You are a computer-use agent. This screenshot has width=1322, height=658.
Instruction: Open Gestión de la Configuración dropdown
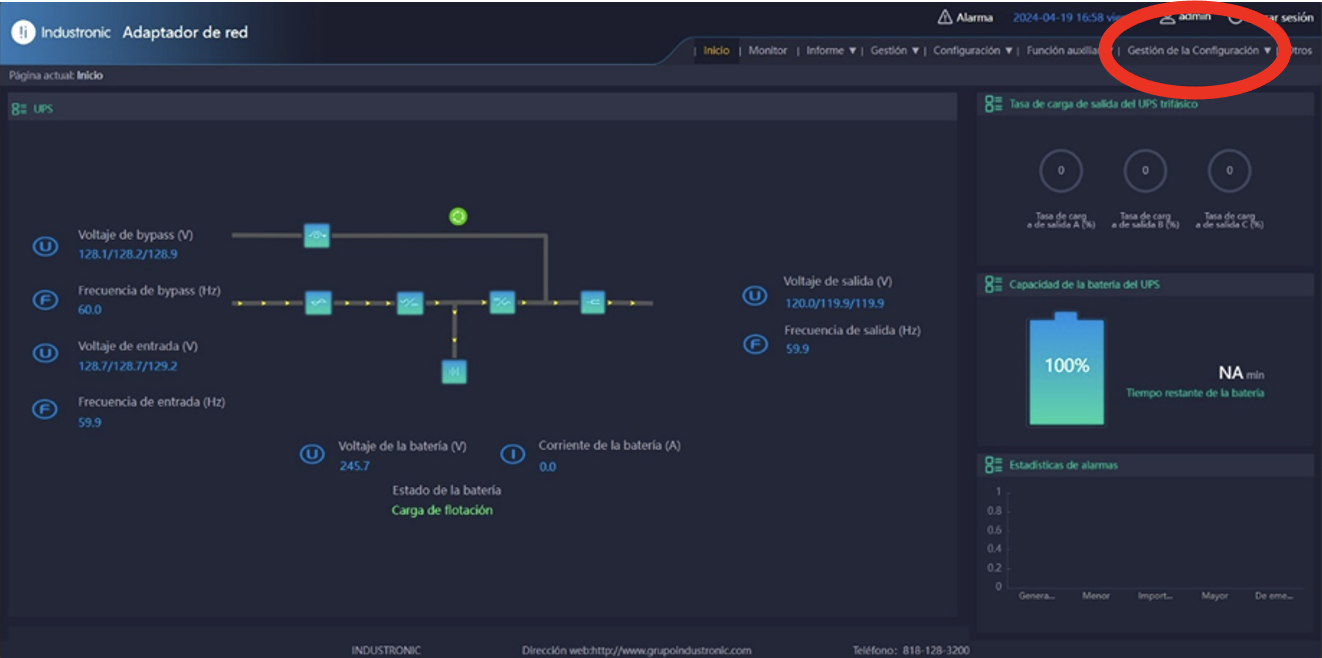tap(1199, 51)
